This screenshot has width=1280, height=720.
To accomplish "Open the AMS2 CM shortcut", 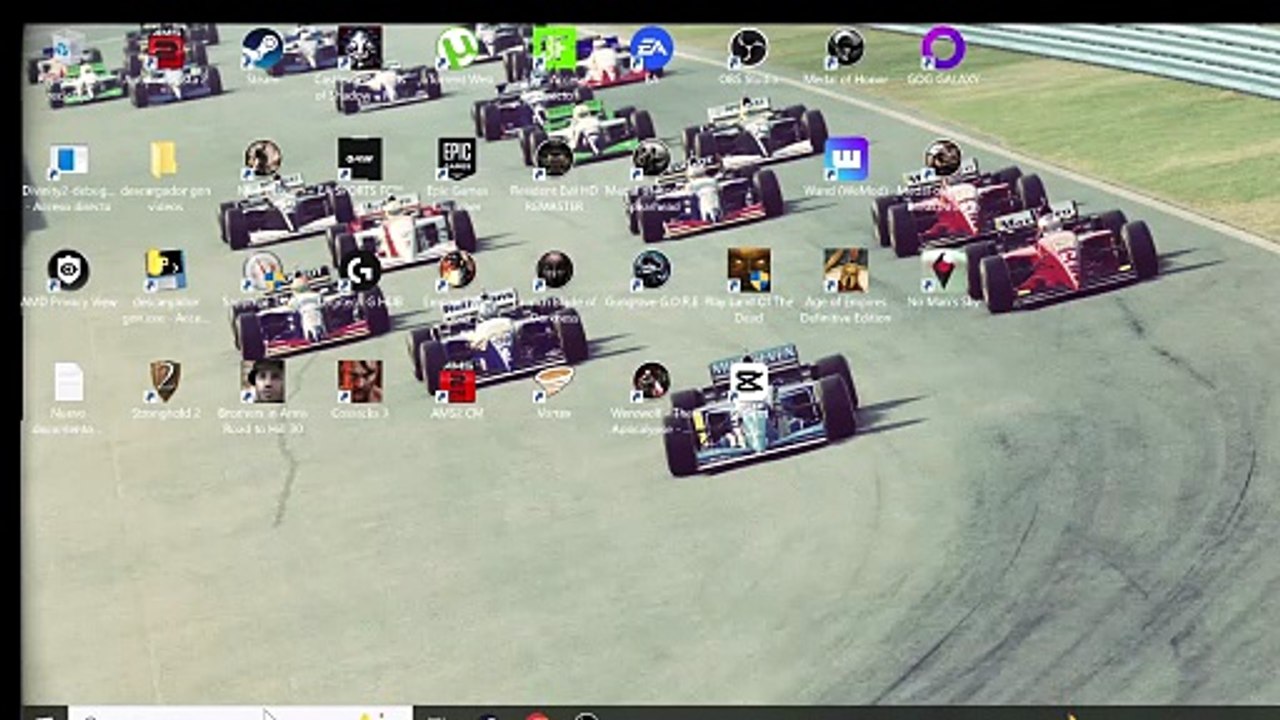I will (x=456, y=383).
